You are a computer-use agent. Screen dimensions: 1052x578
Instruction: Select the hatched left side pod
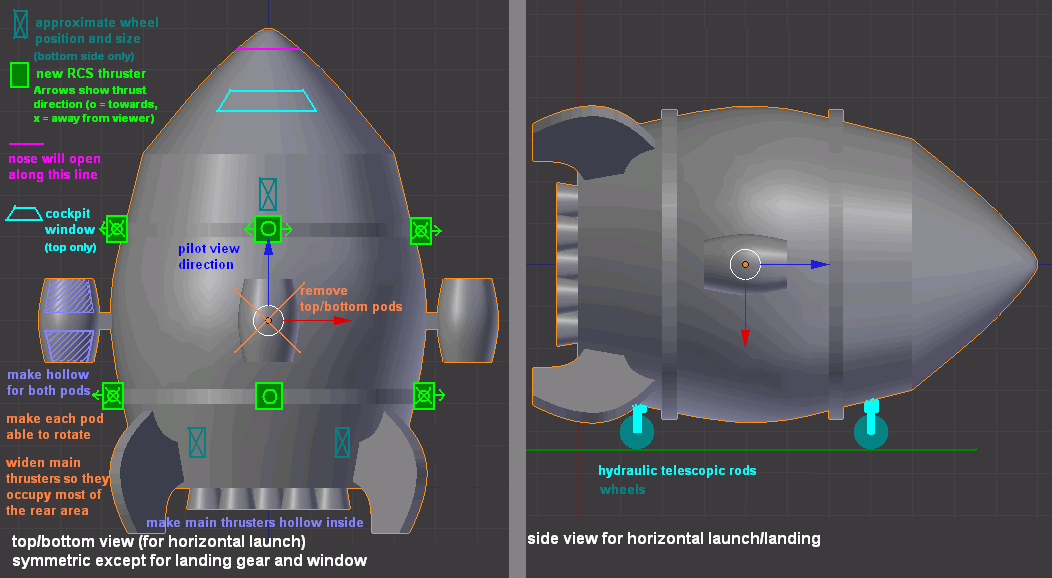68,321
